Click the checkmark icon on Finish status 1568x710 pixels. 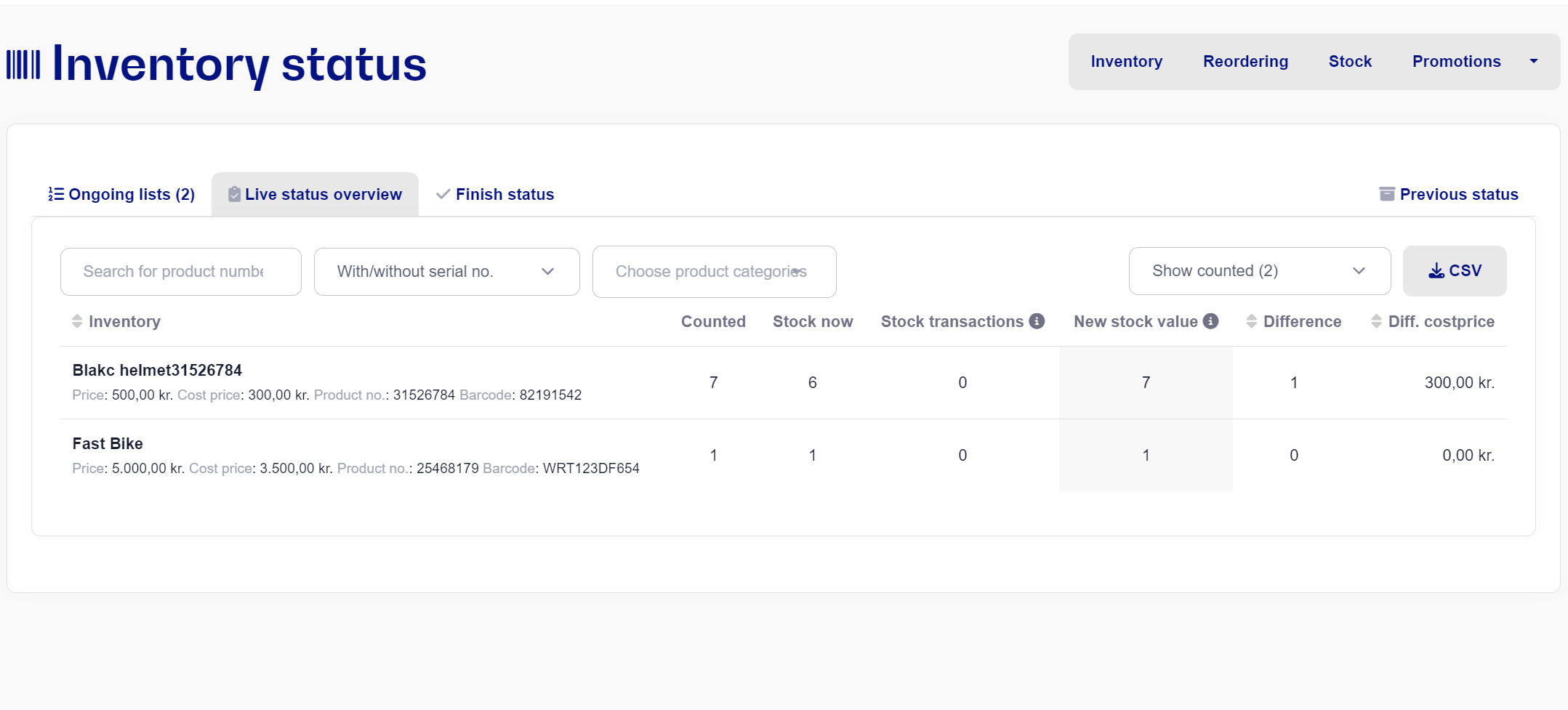pos(443,194)
